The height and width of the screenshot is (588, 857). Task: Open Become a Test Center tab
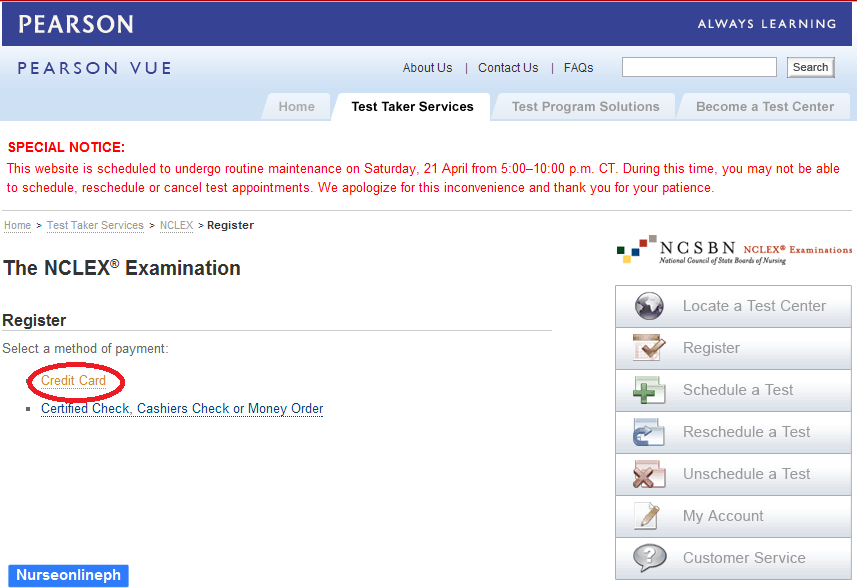click(765, 107)
